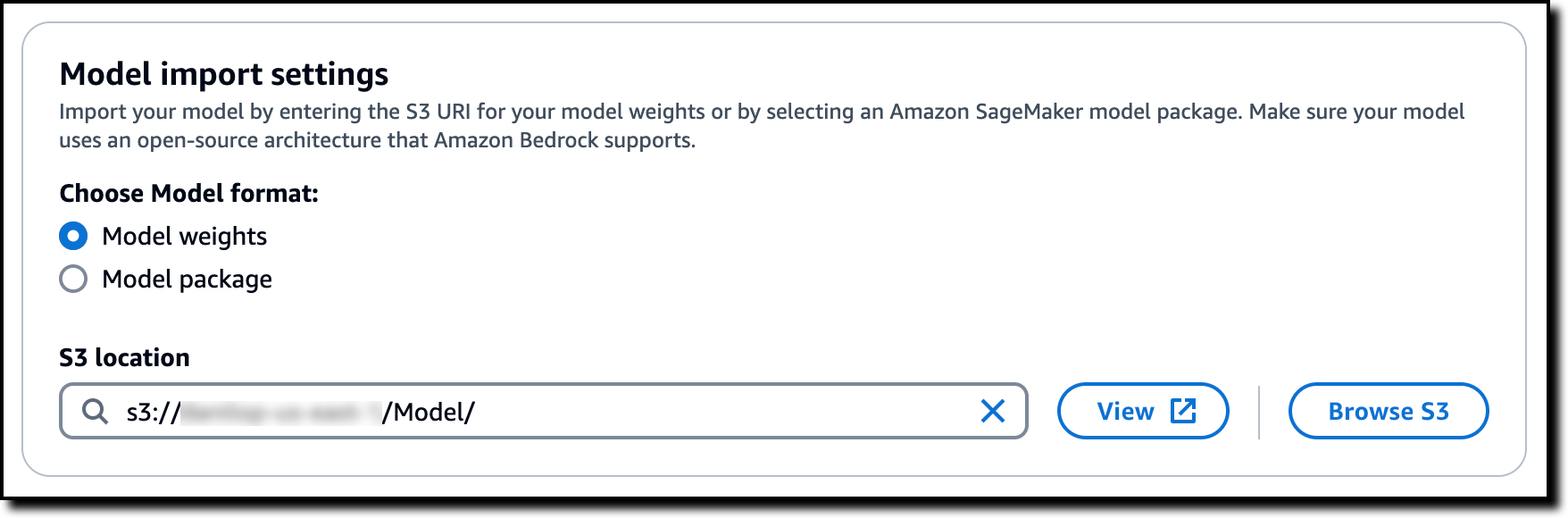Screen dimensions: 1568x518
Task: Click the external link icon on View
Action: (1183, 411)
